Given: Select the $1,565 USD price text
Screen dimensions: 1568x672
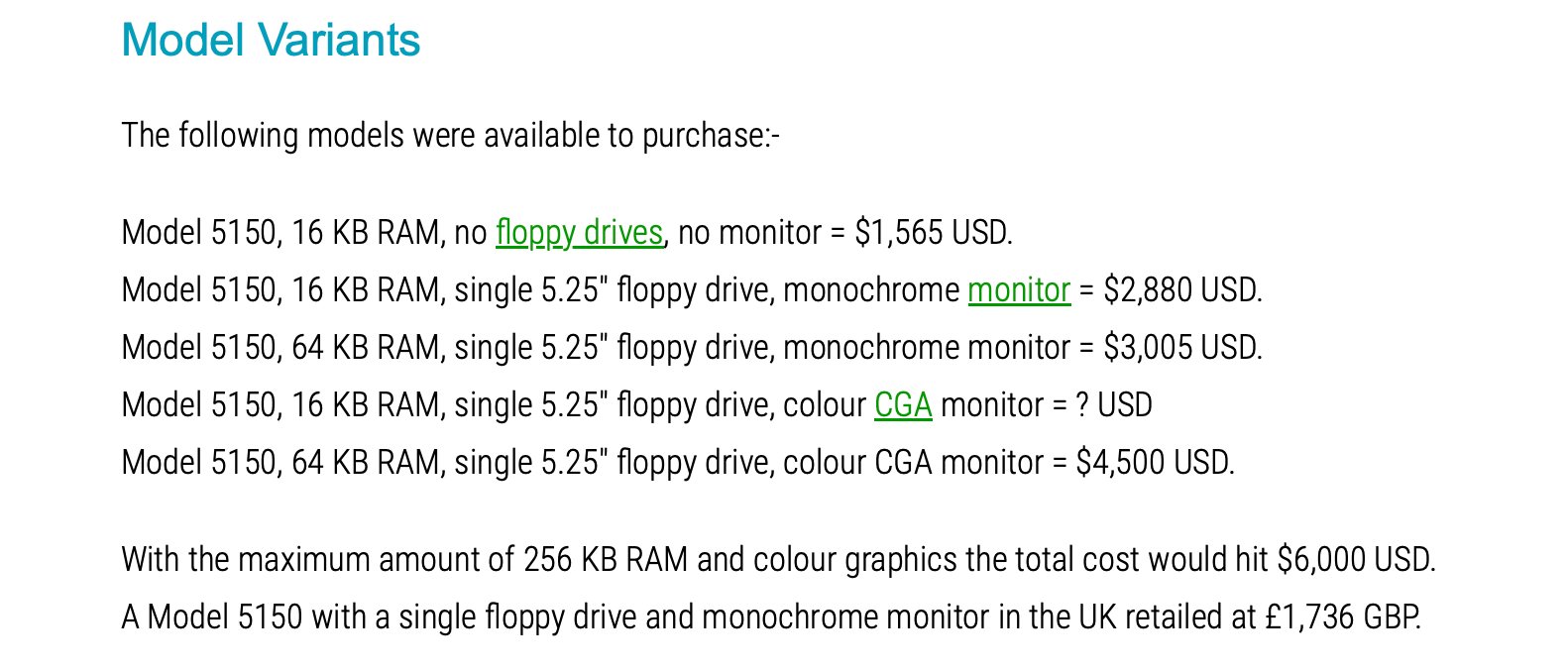Looking at the screenshot, I should 932,233.
